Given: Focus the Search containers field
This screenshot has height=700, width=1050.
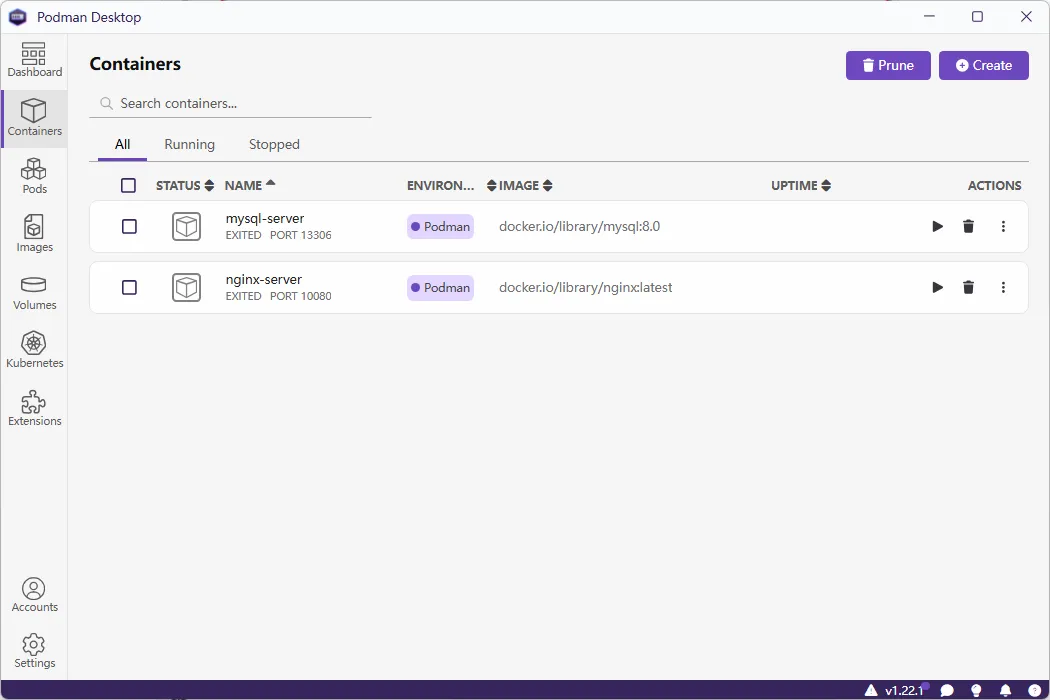Looking at the screenshot, I should tap(240, 104).
